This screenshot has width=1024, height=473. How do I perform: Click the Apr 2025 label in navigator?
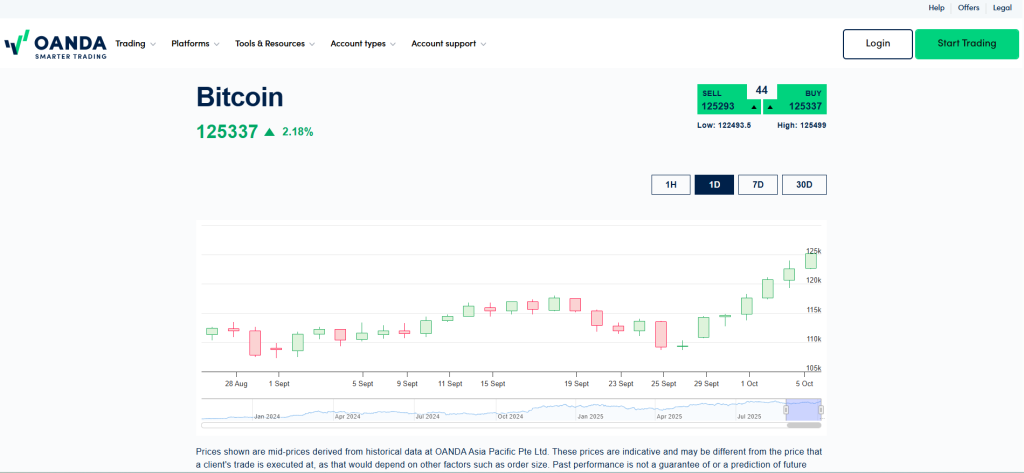pos(669,416)
